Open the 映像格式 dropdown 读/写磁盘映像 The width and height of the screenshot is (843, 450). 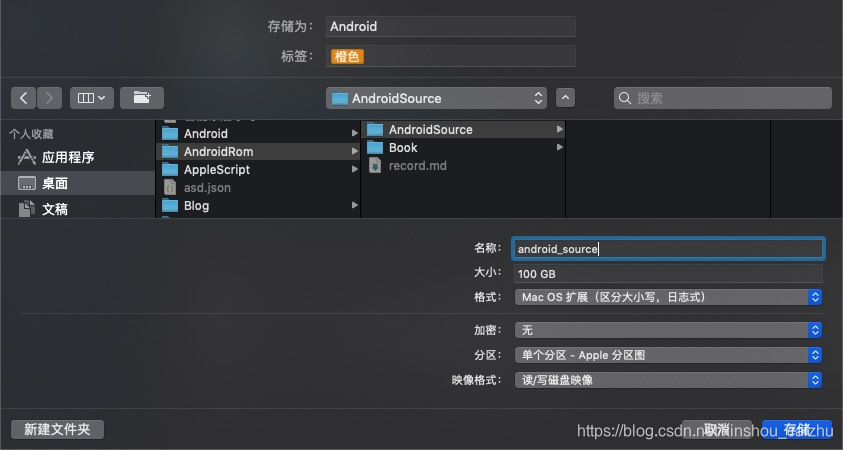(x=668, y=380)
